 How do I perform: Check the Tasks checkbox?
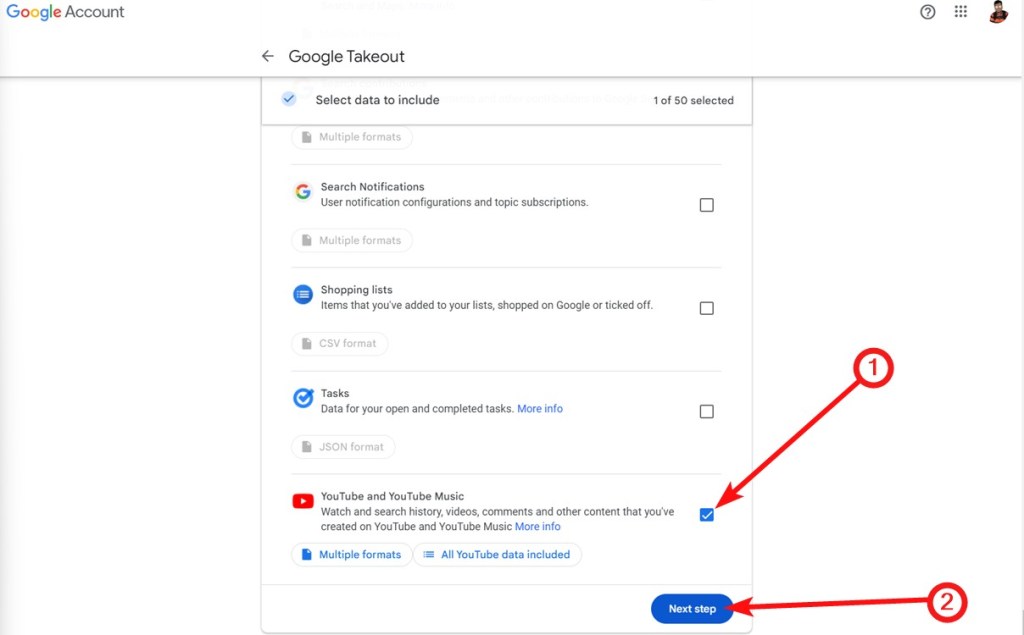pyautogui.click(x=707, y=412)
